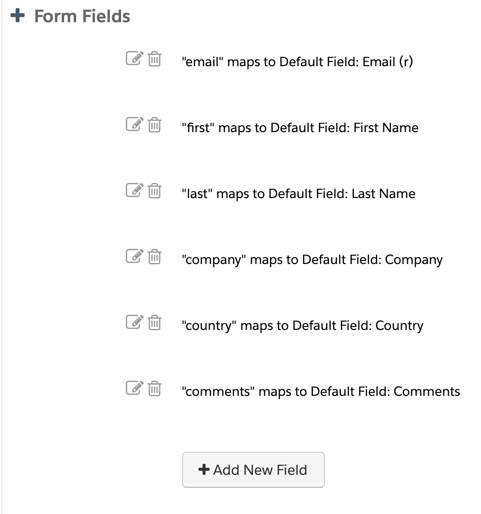
Task: Edit the "company" field mapping
Action: point(135,256)
